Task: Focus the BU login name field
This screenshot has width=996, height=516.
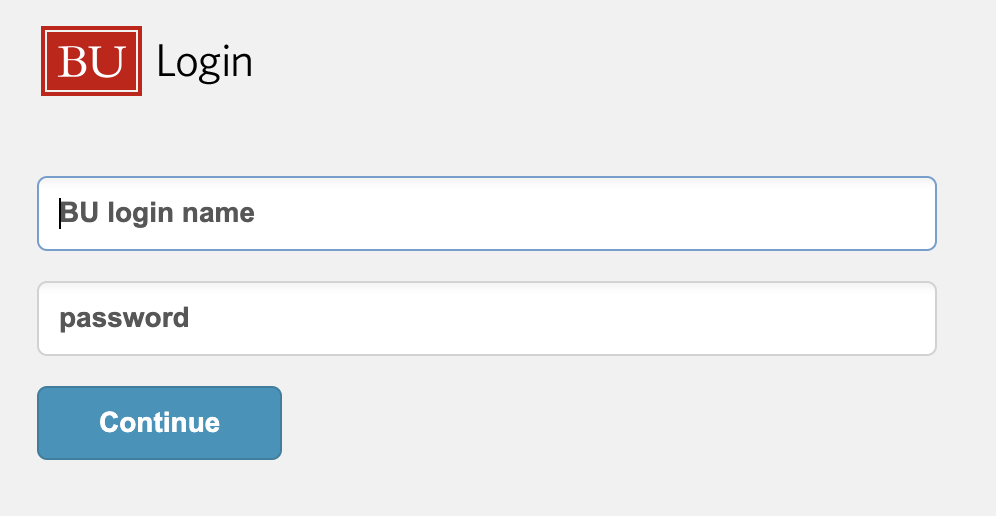Action: click(x=487, y=214)
